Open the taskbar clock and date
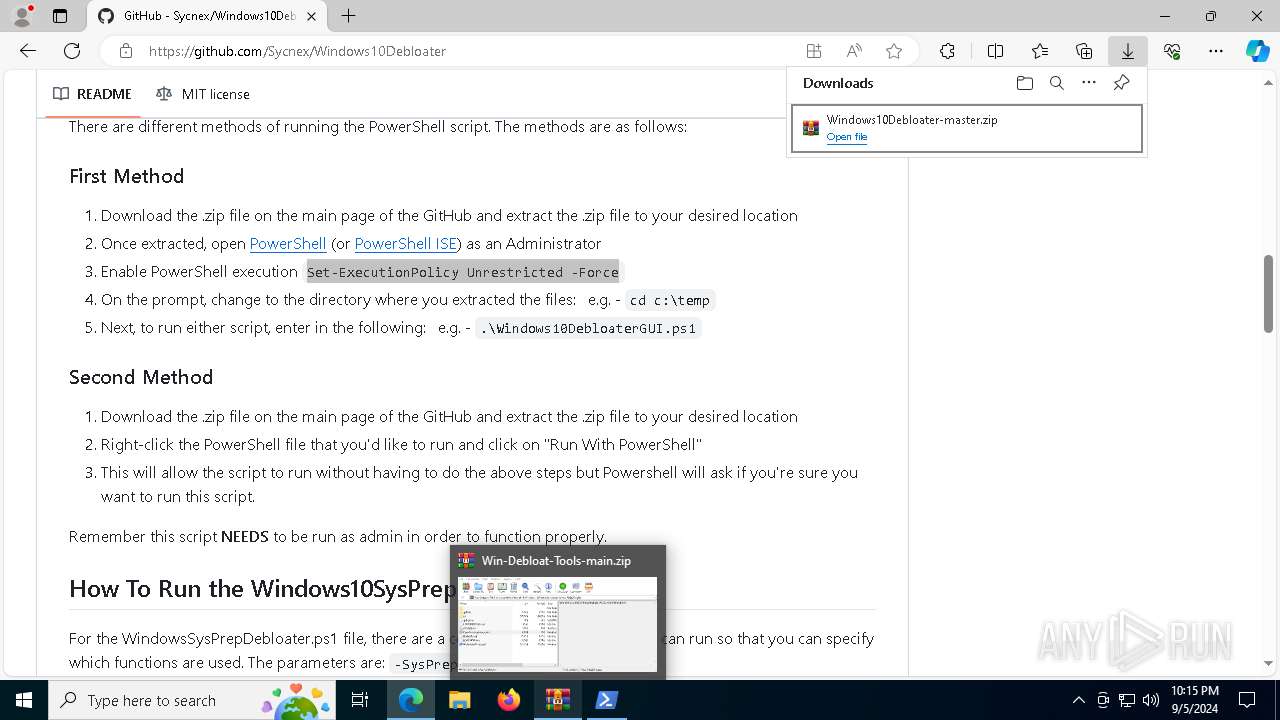Image resolution: width=1280 pixels, height=720 pixels. tap(1194, 700)
